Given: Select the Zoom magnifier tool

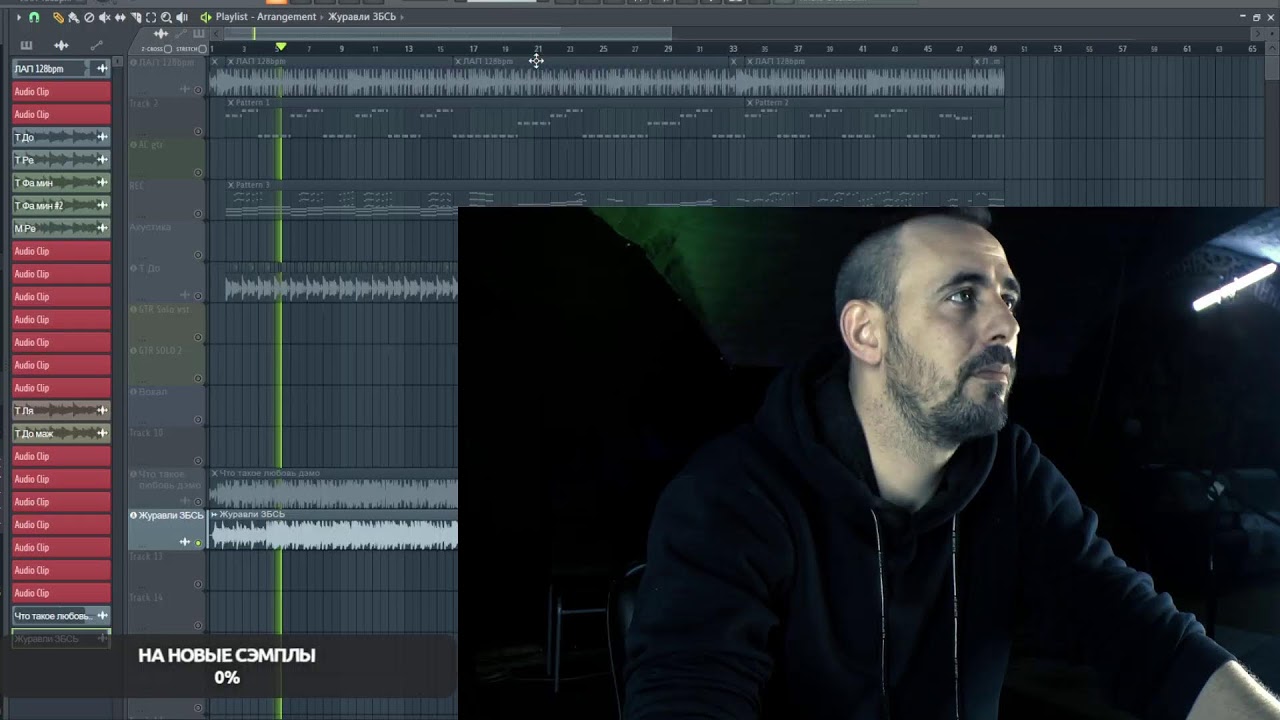Looking at the screenshot, I should click(x=166, y=17).
